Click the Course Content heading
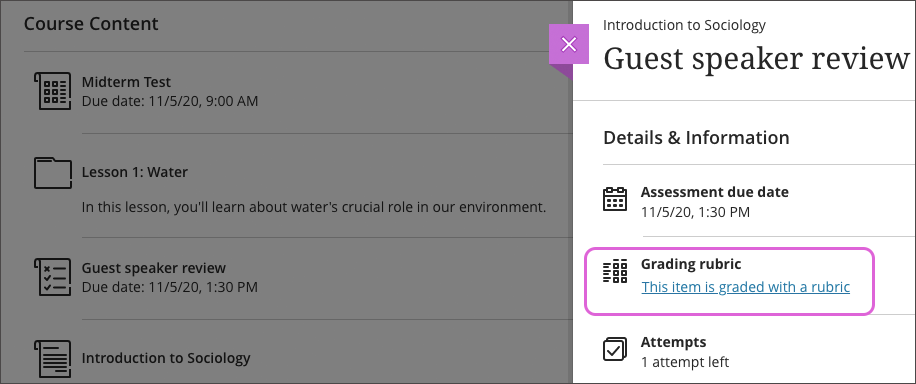 (91, 23)
